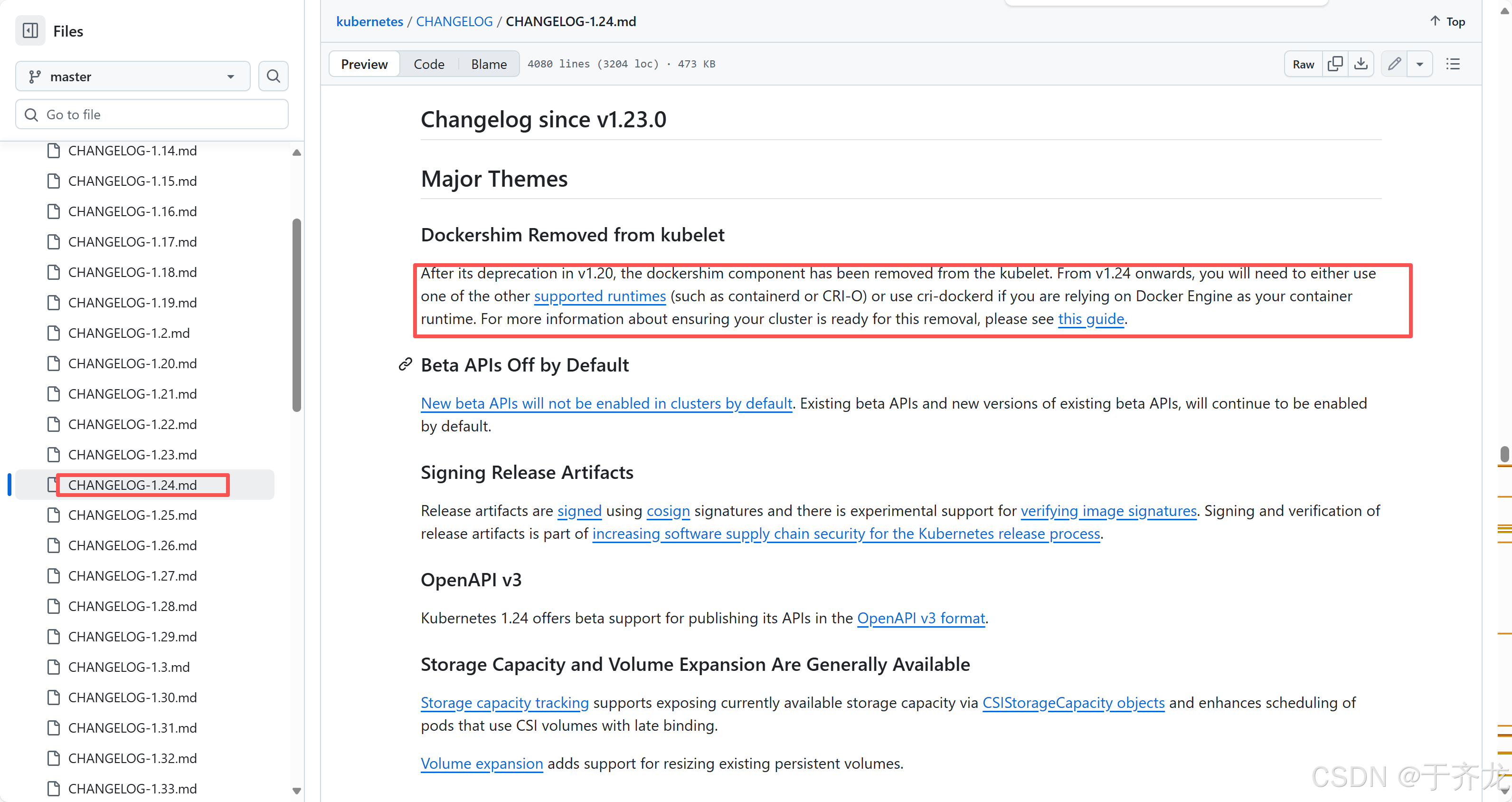Focus the Go to file input
The image size is (1512, 802).
point(151,115)
